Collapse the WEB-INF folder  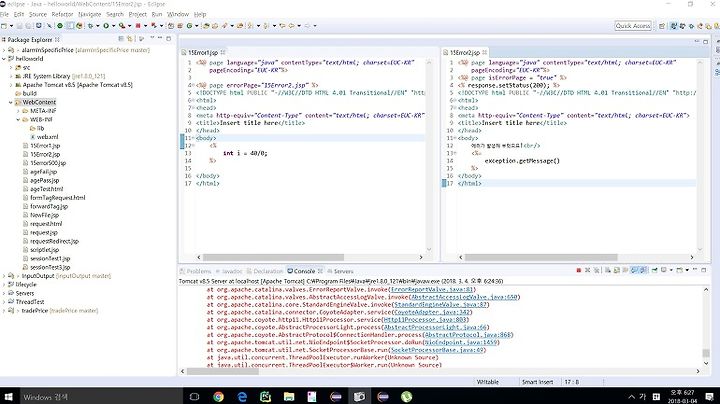18,120
